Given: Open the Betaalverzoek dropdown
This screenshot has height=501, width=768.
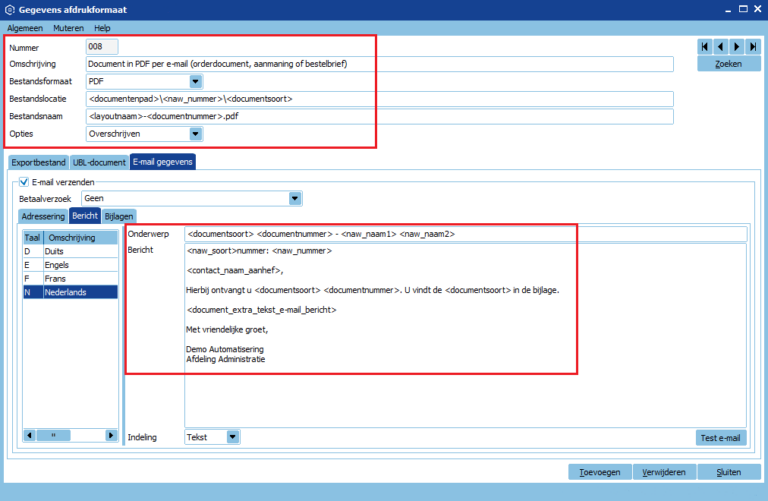Looking at the screenshot, I should [x=295, y=198].
